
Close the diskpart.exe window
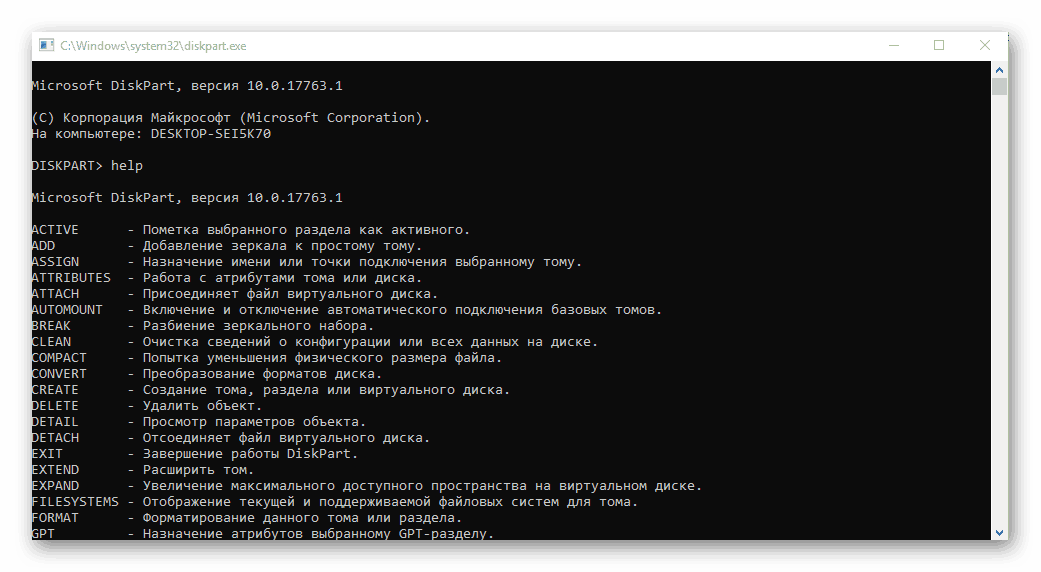click(x=985, y=45)
